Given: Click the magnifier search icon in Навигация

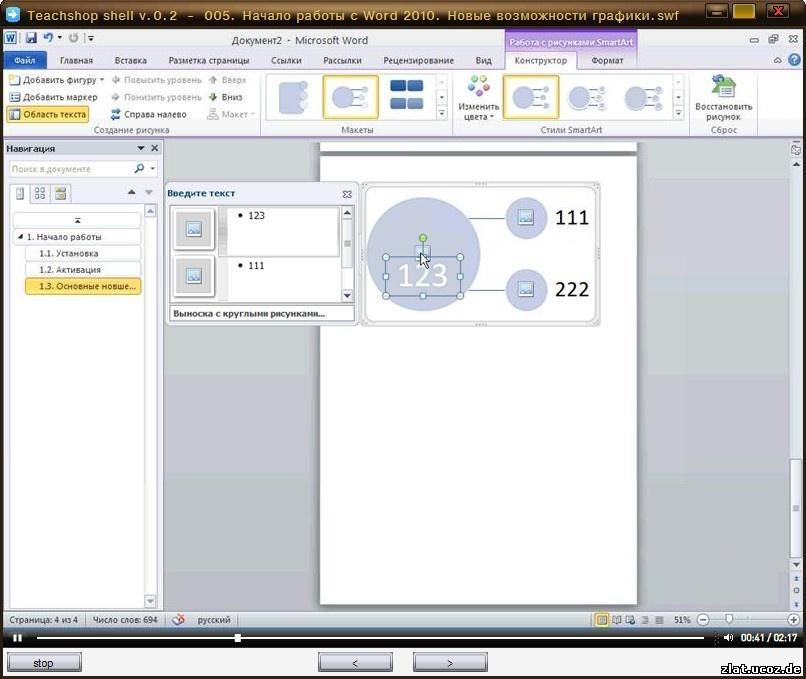Looking at the screenshot, I should tap(139, 169).
